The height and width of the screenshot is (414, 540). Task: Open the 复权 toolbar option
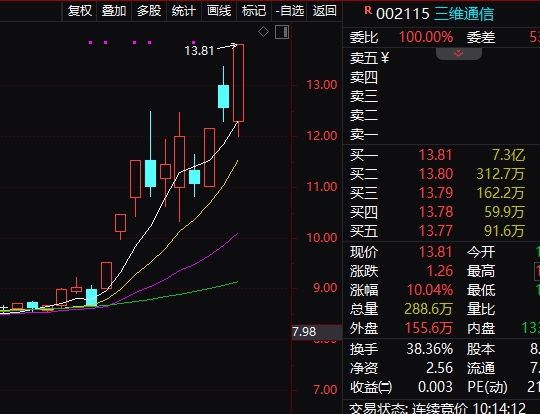[80, 11]
